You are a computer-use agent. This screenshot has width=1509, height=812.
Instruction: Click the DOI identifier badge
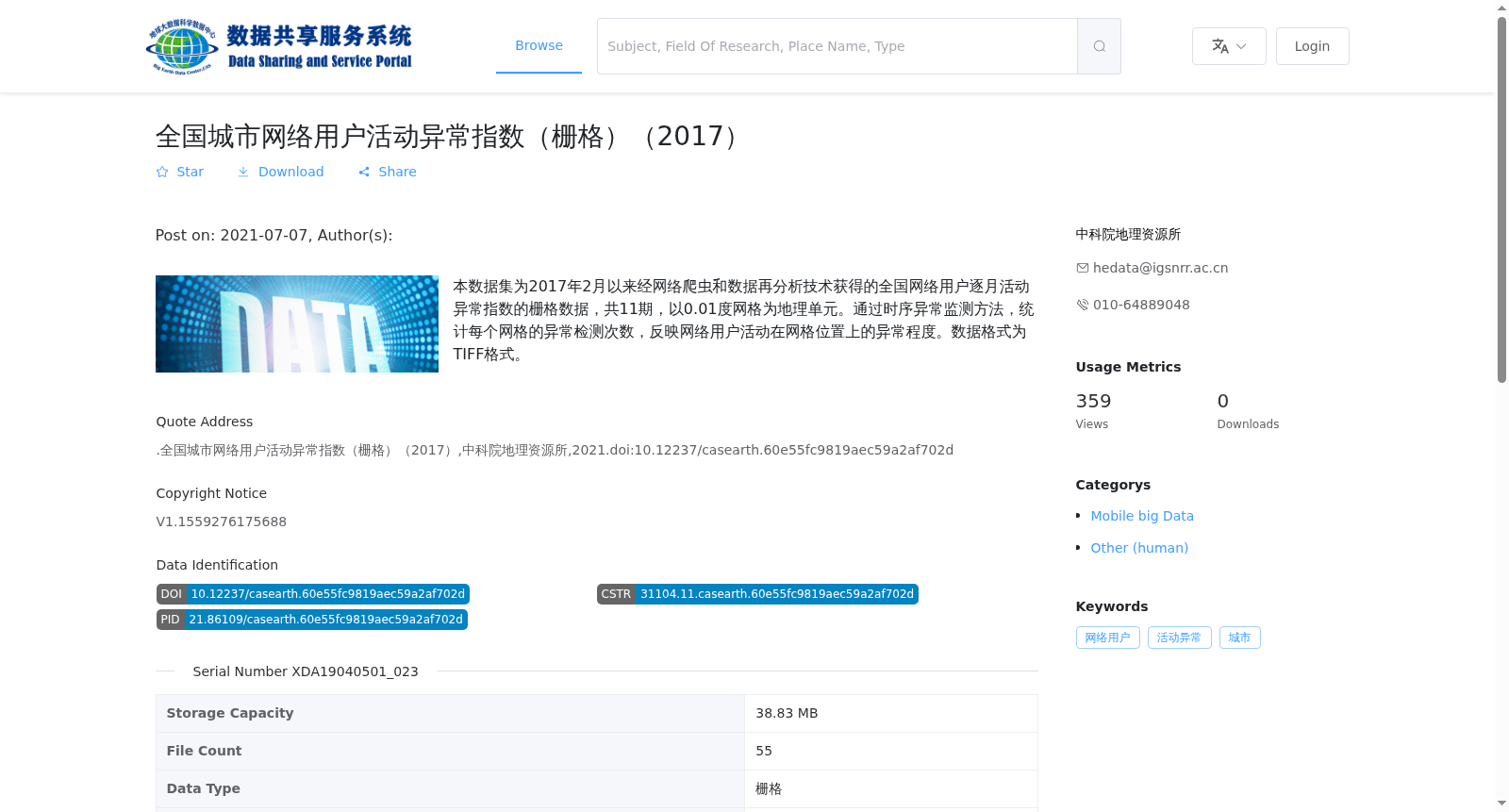[313, 594]
